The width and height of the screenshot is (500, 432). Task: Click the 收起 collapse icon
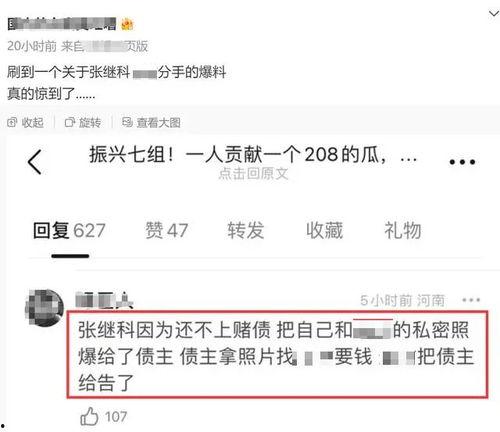click(x=12, y=123)
